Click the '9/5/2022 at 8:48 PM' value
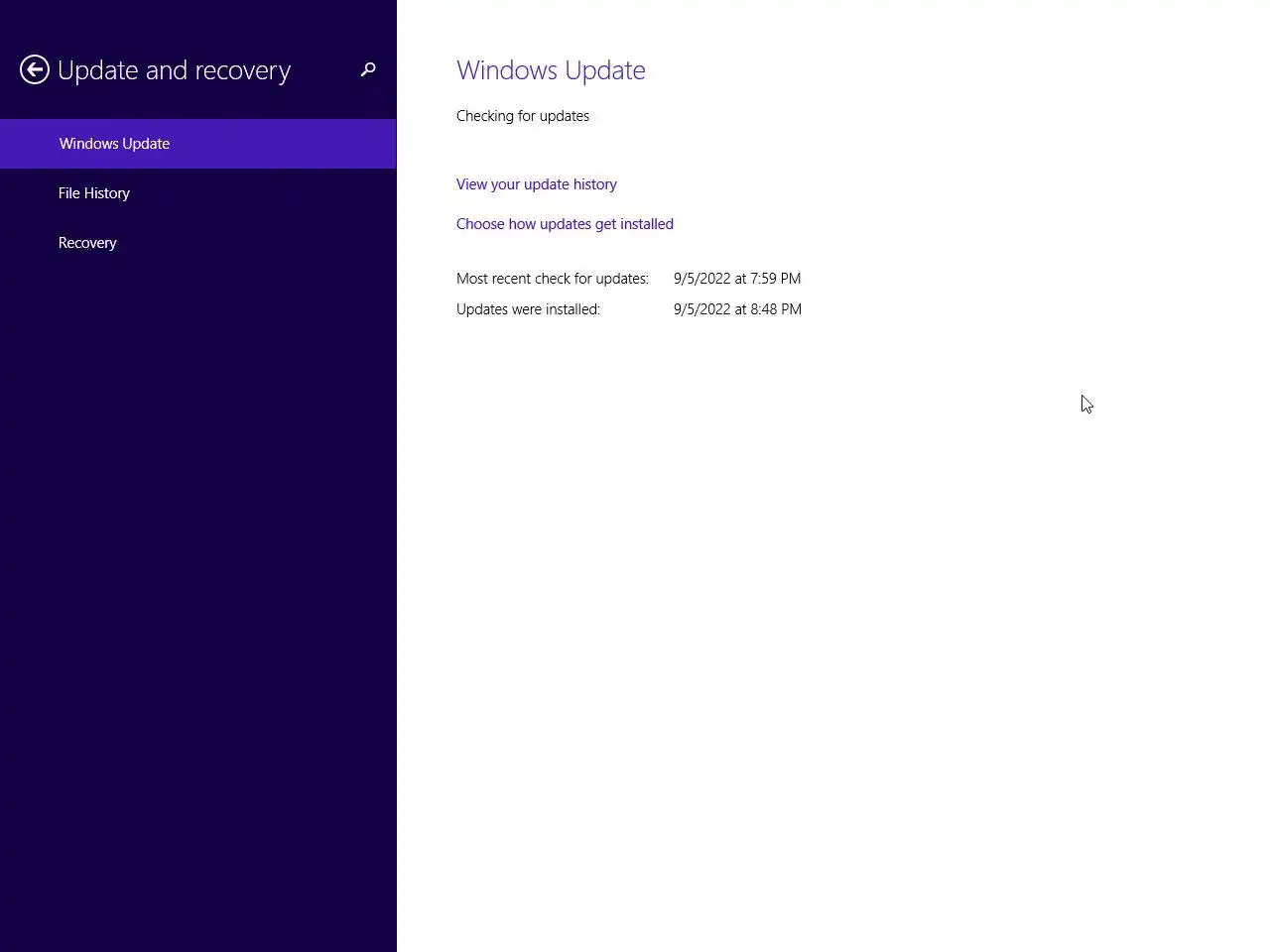This screenshot has width=1270, height=952. pos(737,309)
